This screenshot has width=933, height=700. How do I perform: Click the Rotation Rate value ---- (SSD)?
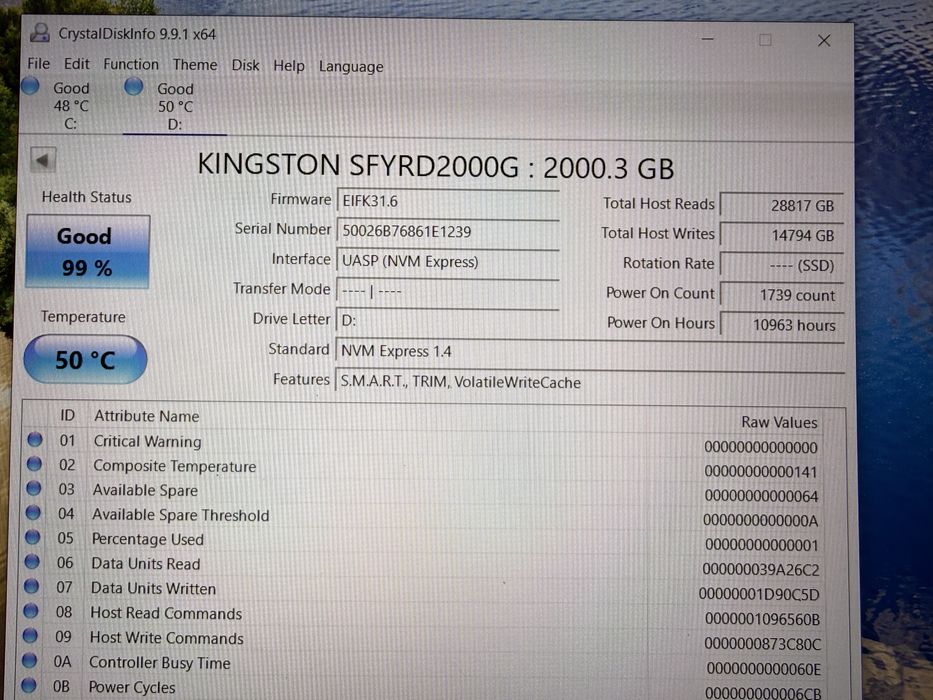pos(782,265)
